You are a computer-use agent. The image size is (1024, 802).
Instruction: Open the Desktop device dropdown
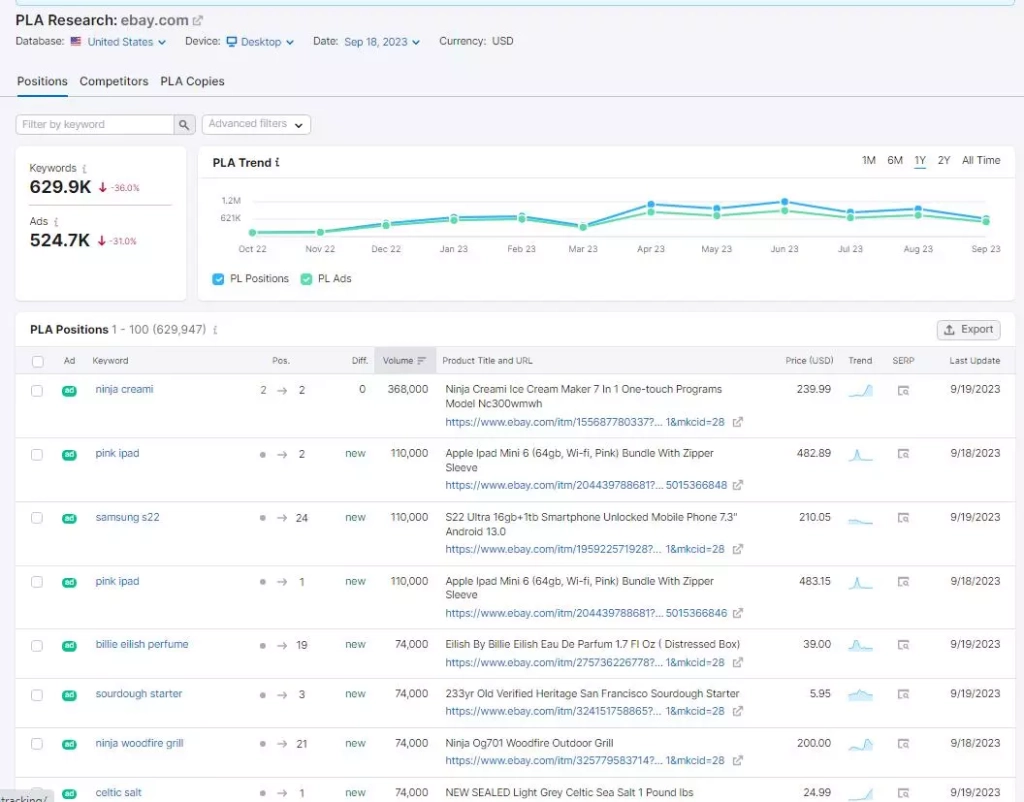pos(261,42)
